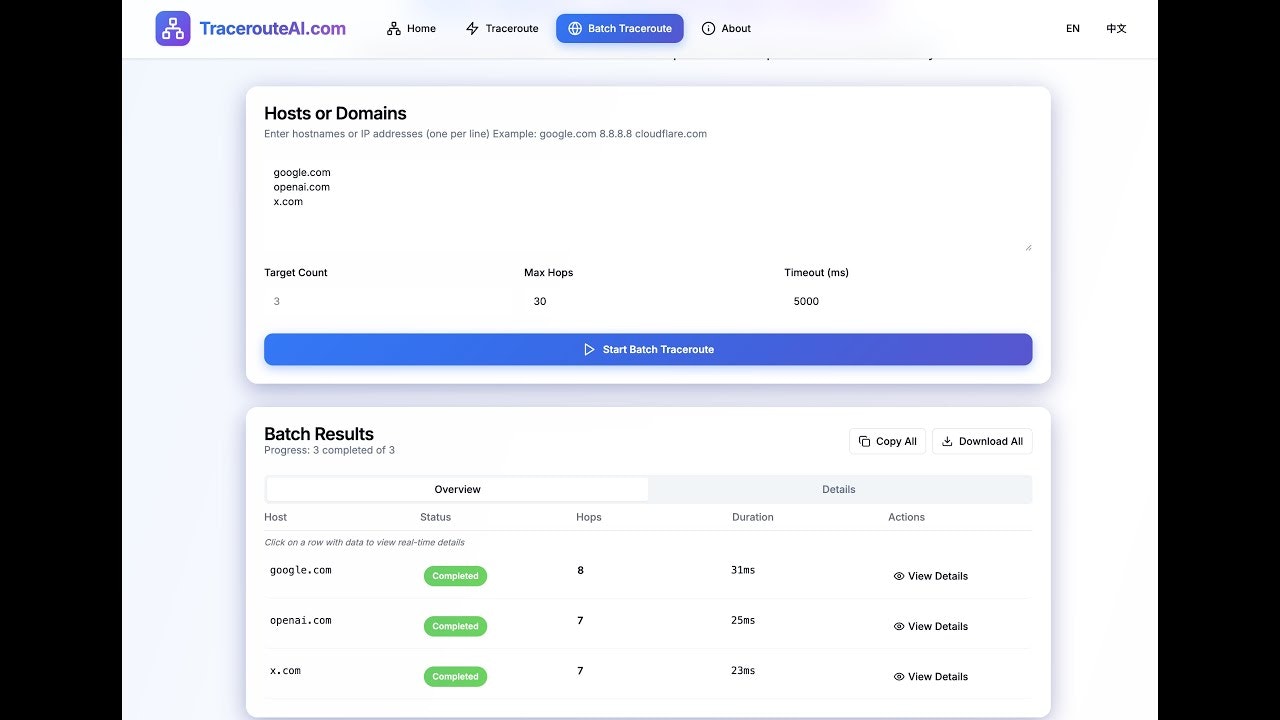The width and height of the screenshot is (1280, 720).
Task: Click the Target Count field
Action: coord(388,301)
